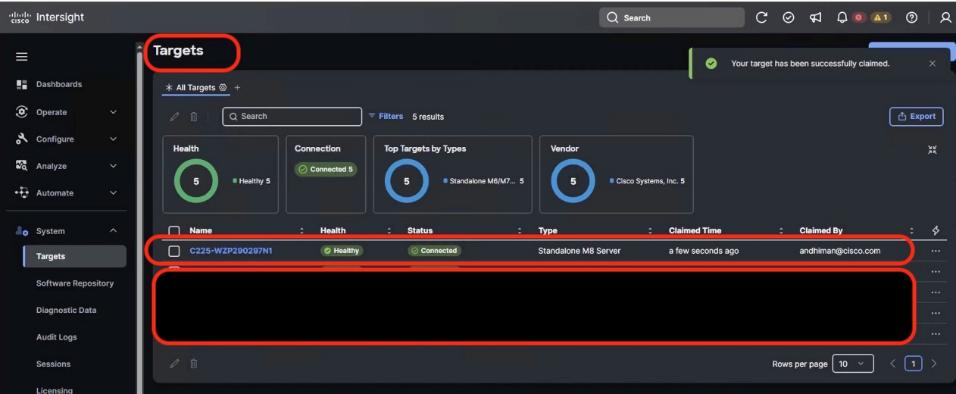Open the Name column options menu

[302, 231]
